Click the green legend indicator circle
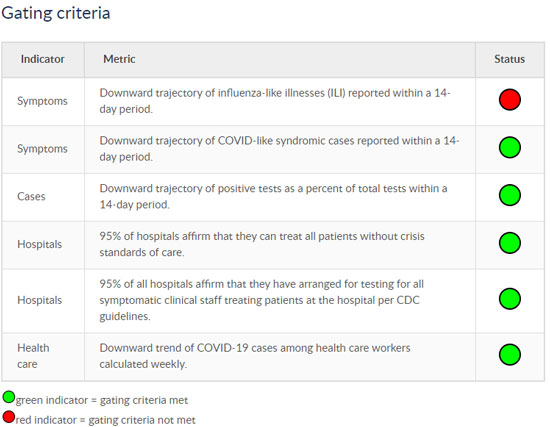 [9, 397]
